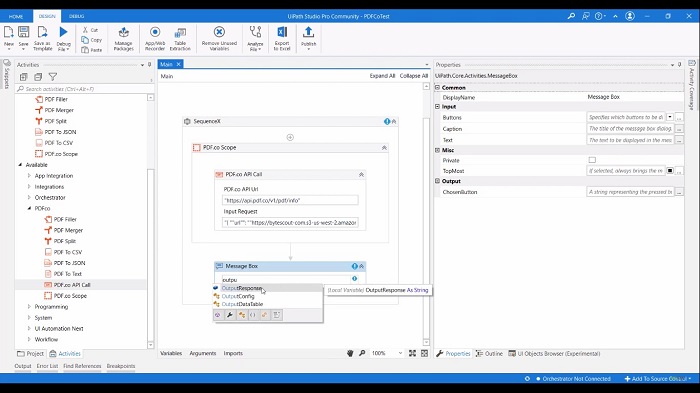The height and width of the screenshot is (393, 700).
Task: Open Analyze File tool
Action: click(x=255, y=38)
